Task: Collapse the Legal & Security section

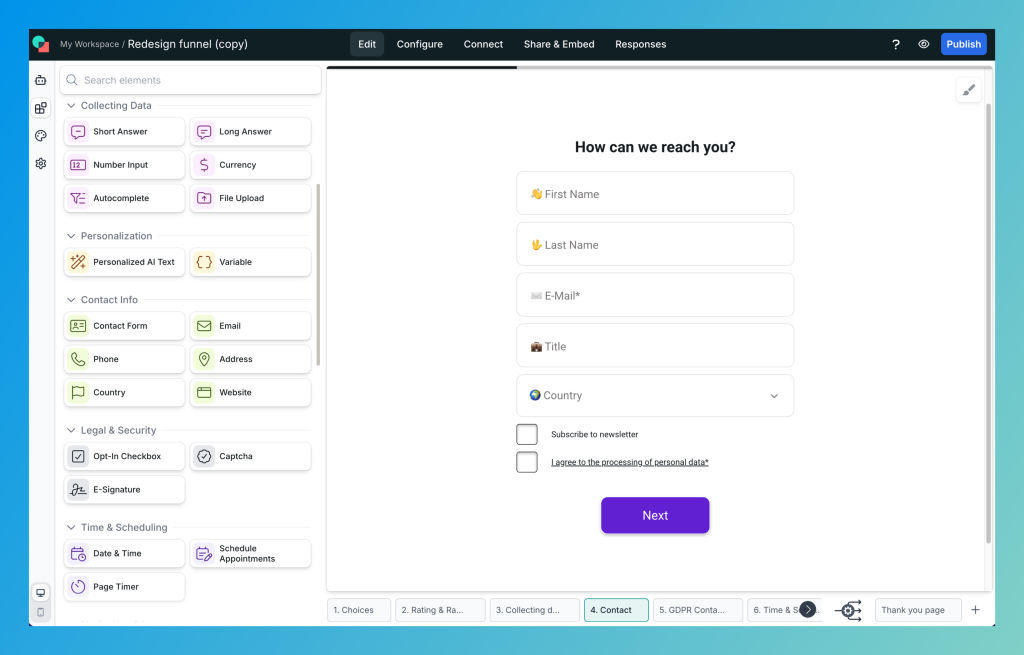Action: tap(70, 430)
